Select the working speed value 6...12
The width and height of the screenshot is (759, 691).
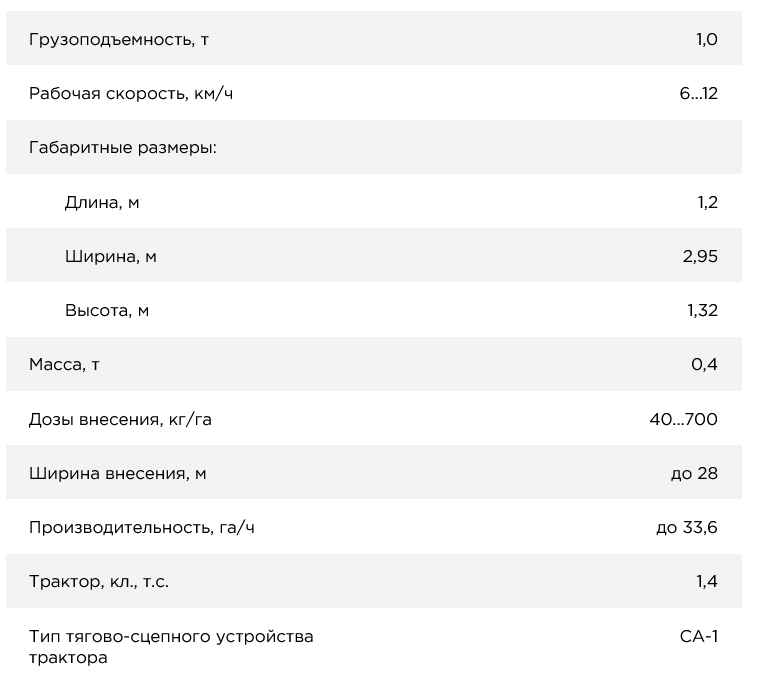click(698, 94)
